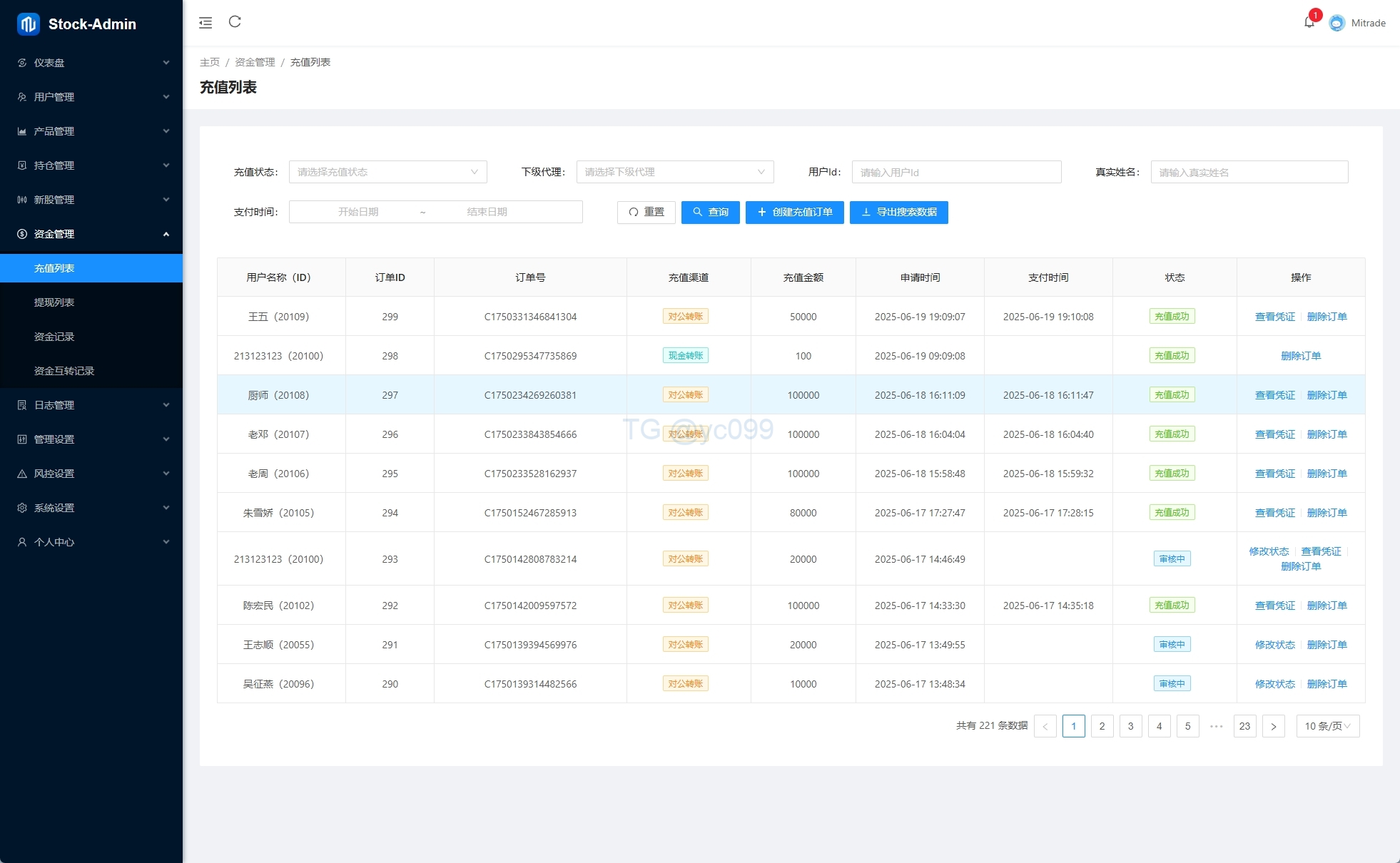Click the 系统设置 gear icon
Screen dimensions: 1400x863
click(x=22, y=508)
